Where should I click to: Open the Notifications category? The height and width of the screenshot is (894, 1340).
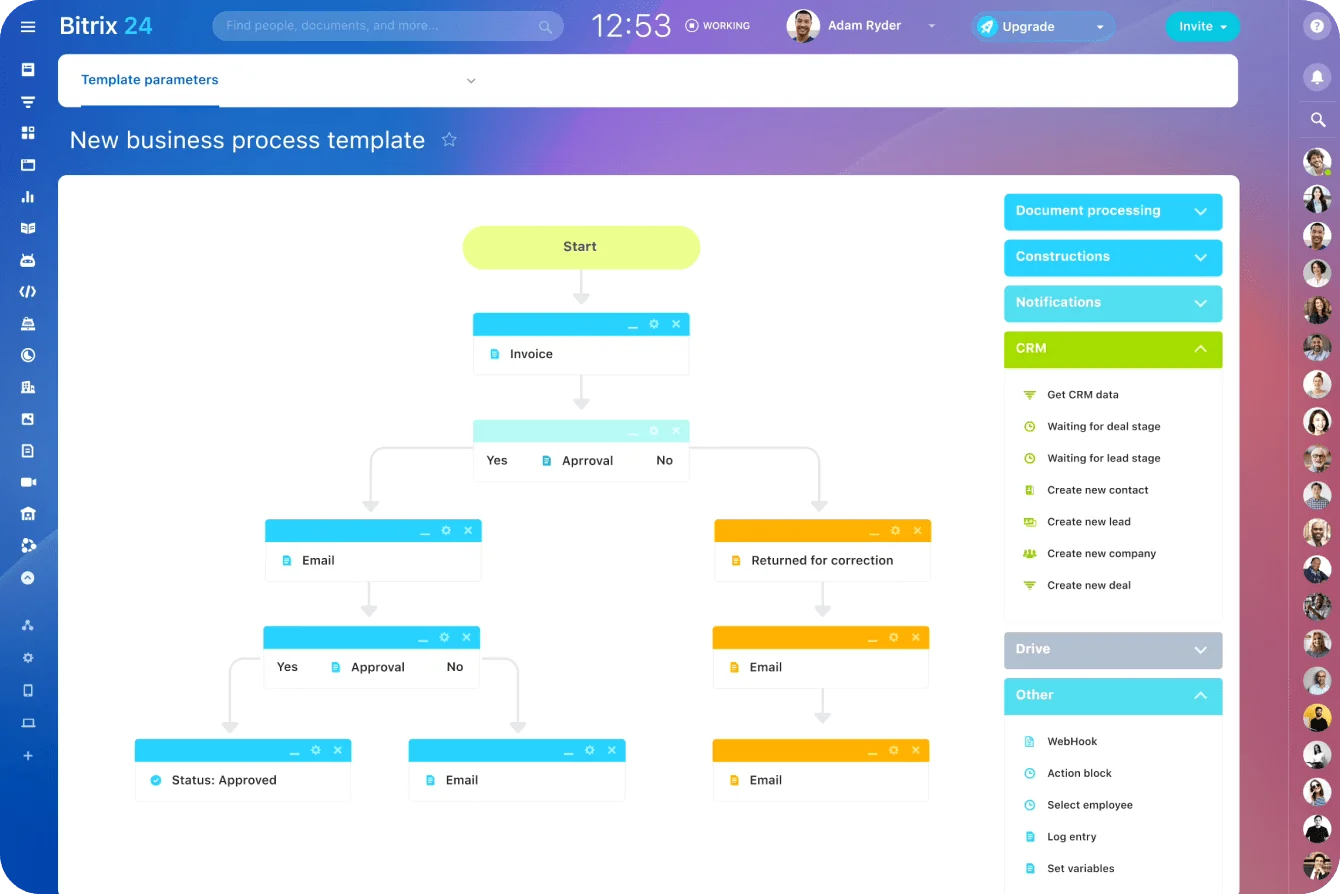click(1112, 303)
